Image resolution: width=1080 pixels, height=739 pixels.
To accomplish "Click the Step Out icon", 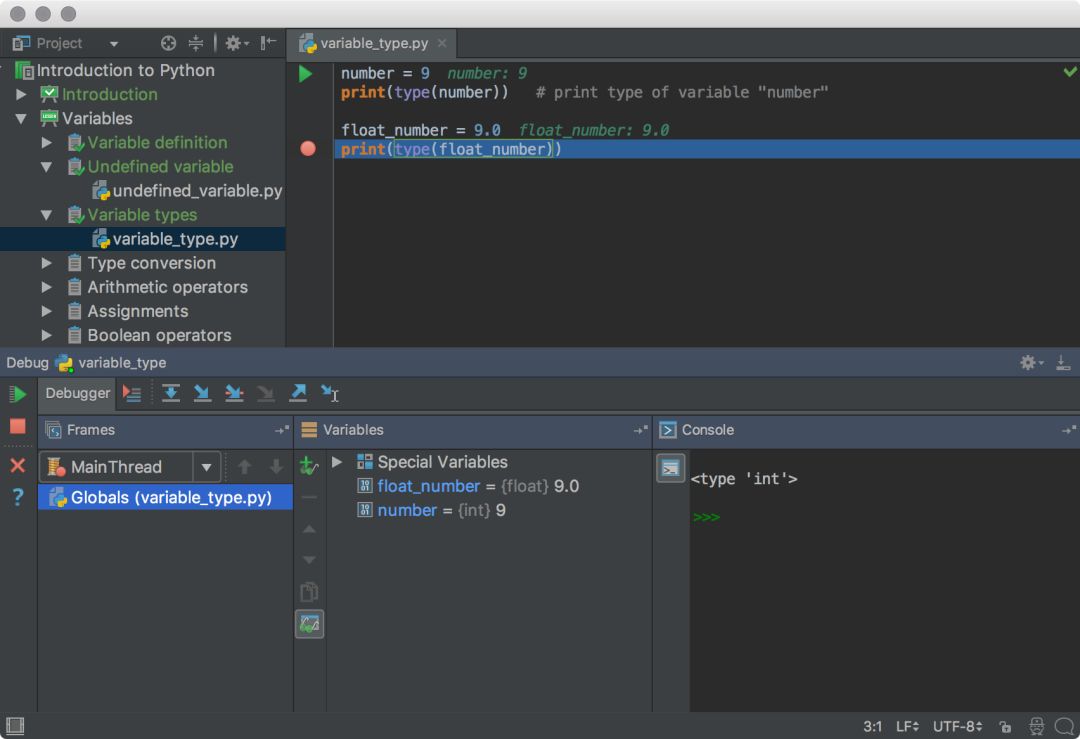I will click(x=298, y=393).
